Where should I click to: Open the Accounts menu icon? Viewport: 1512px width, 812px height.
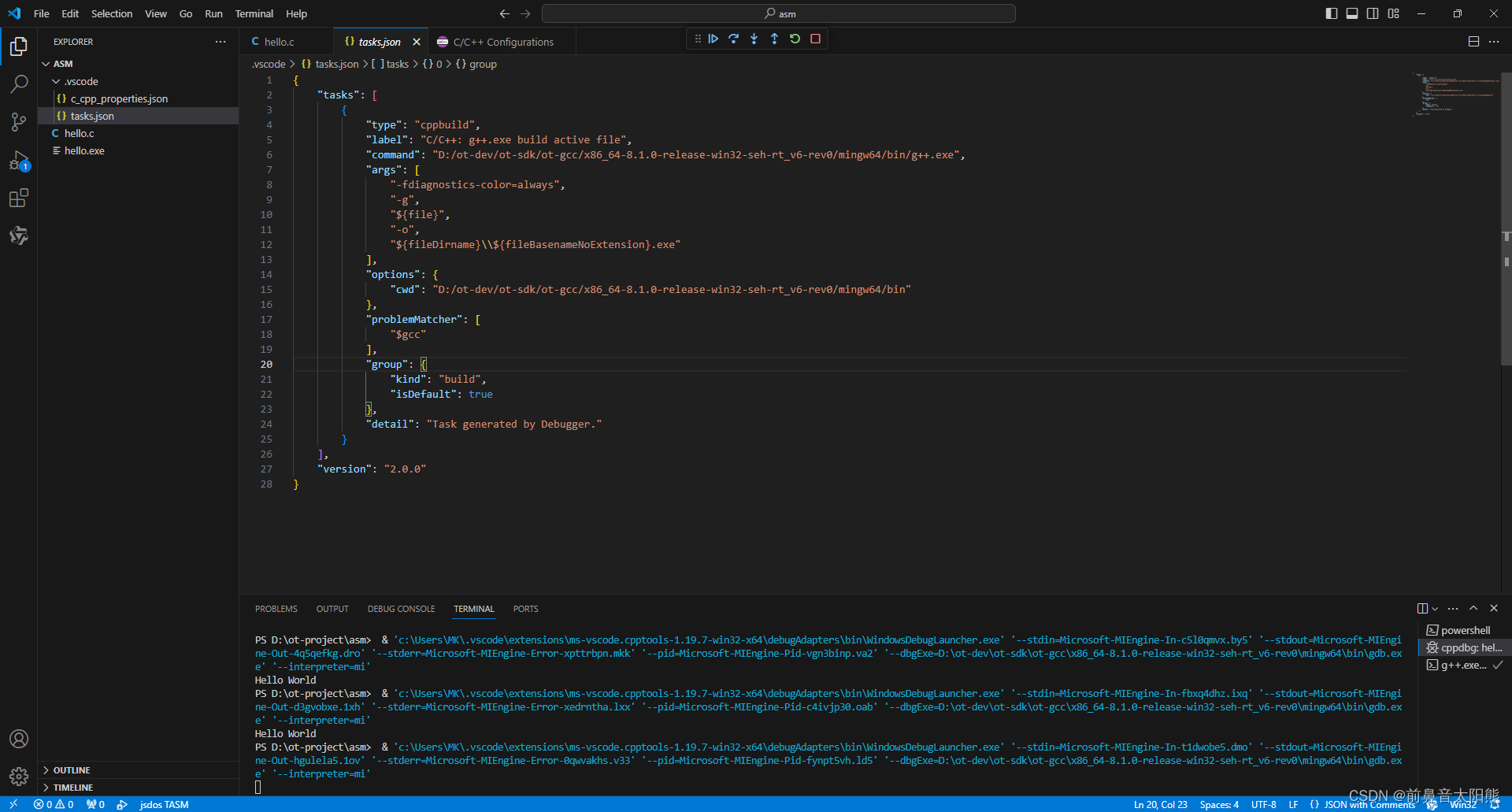19,739
